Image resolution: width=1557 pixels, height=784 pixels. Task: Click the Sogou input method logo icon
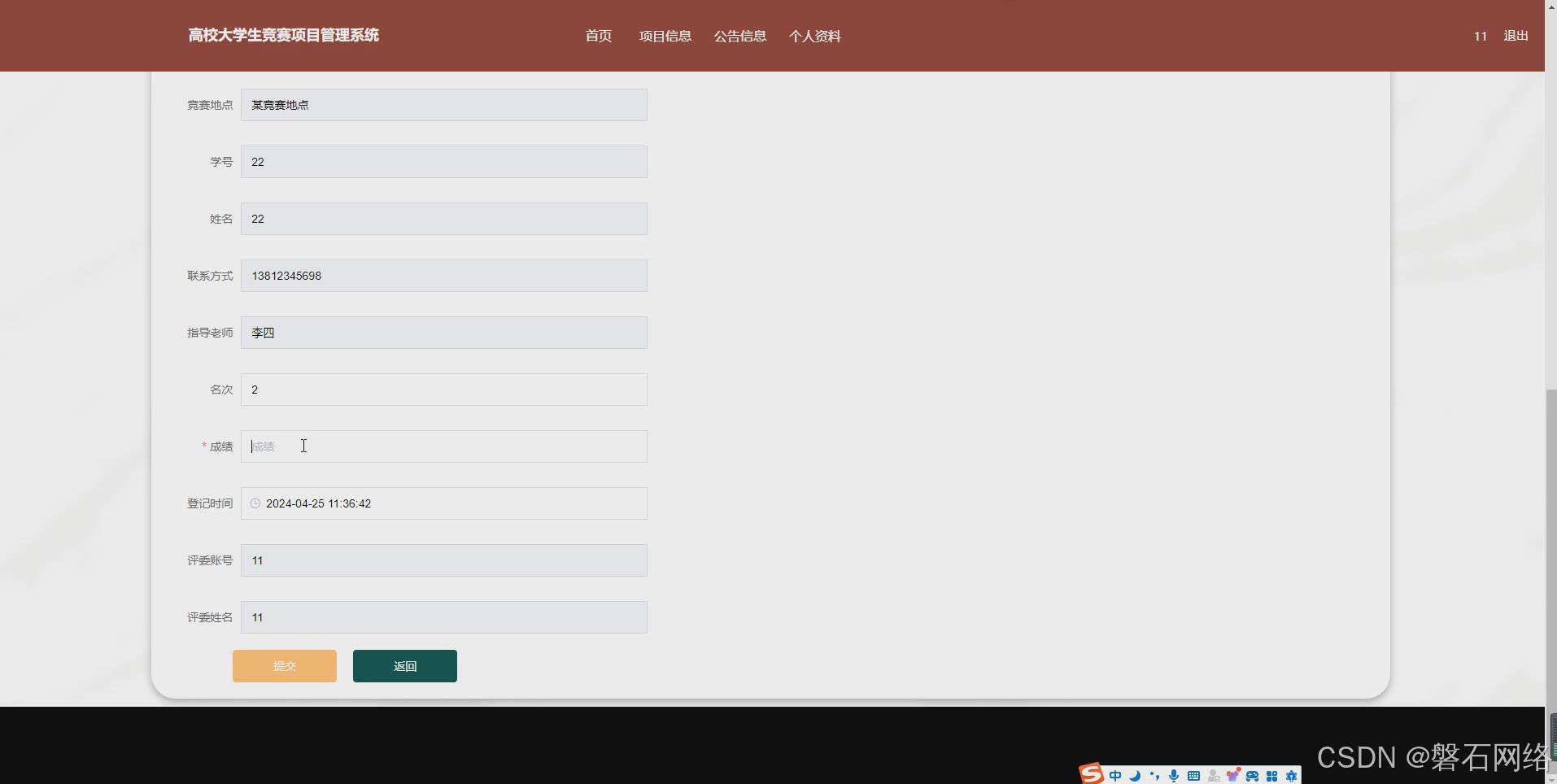coord(1091,773)
